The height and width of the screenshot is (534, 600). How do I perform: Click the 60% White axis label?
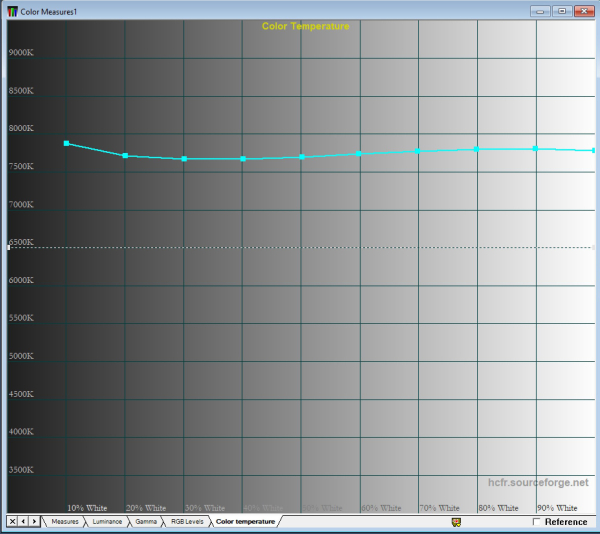click(x=381, y=508)
